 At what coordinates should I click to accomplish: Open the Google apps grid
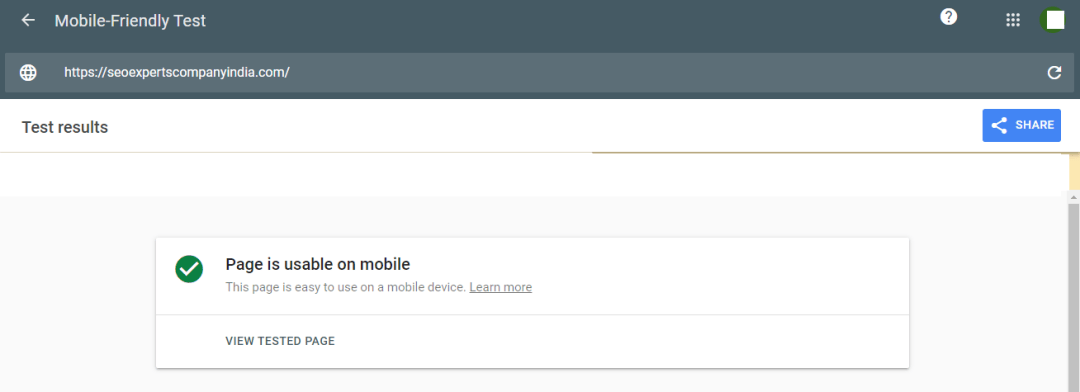click(1012, 20)
